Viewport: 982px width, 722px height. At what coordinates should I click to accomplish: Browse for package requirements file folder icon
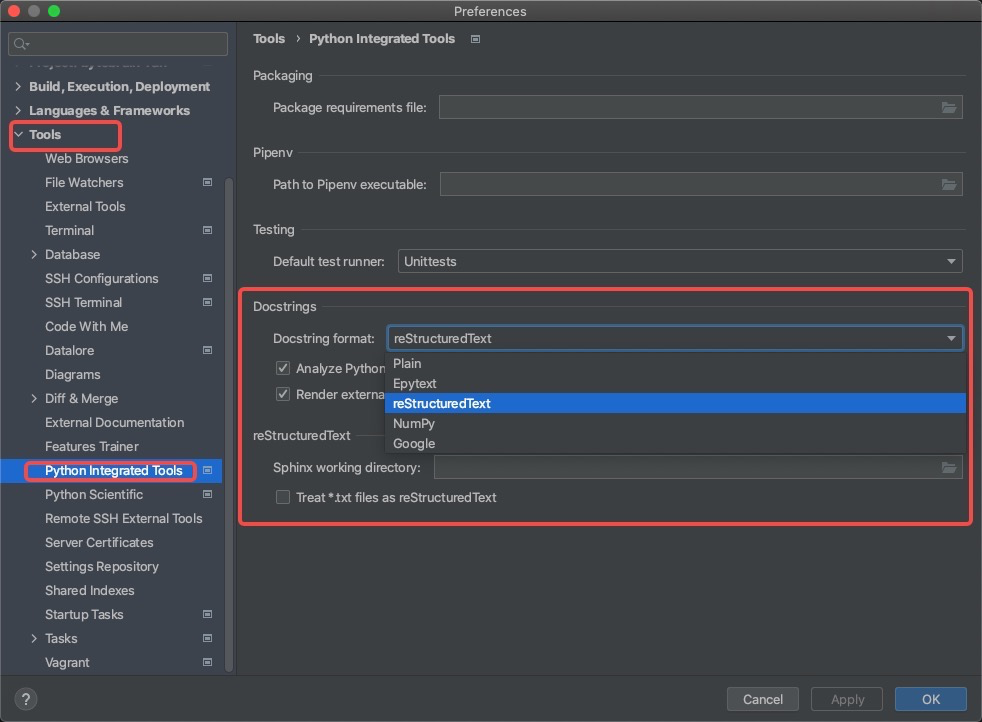click(x=949, y=108)
